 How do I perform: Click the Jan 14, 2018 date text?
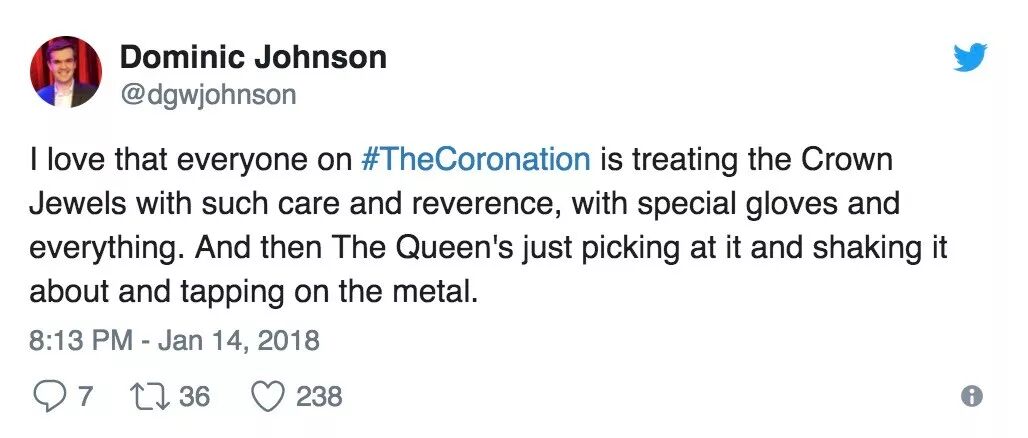239,342
